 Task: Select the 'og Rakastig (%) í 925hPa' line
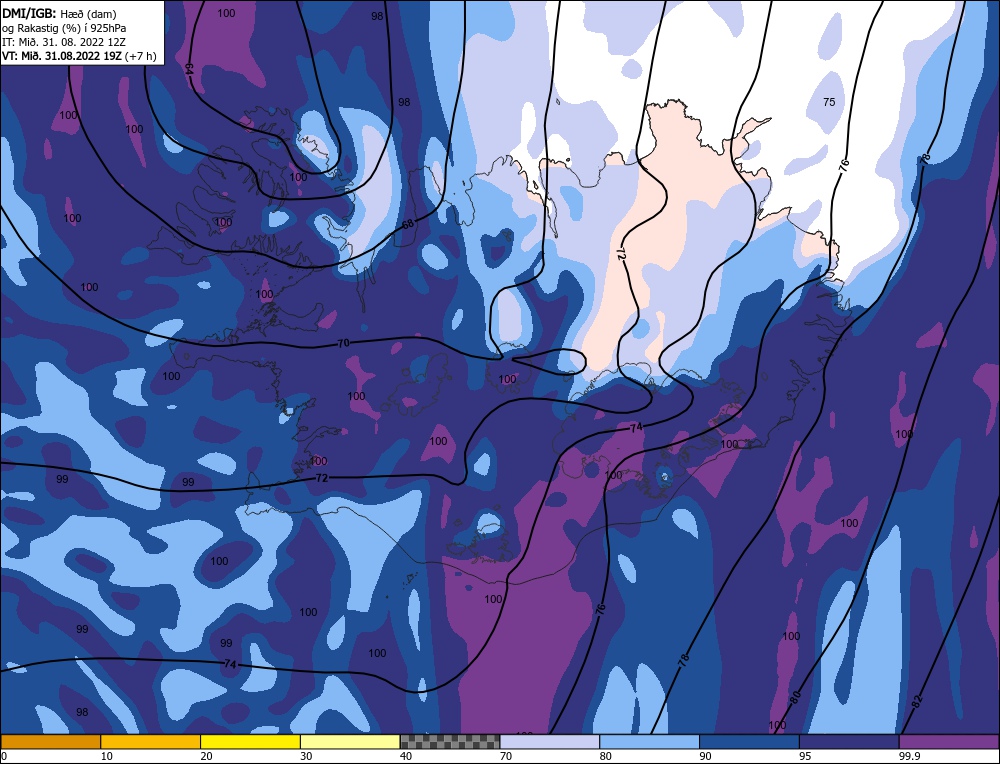(x=64, y=28)
